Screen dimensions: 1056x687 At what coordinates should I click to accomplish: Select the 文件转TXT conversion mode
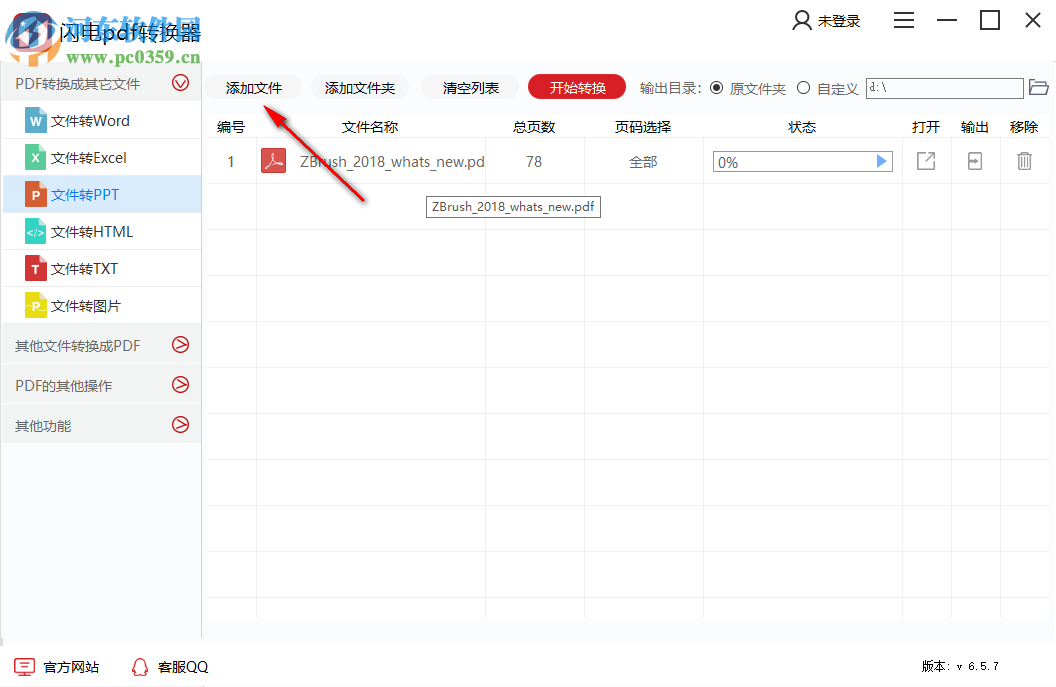(85, 268)
